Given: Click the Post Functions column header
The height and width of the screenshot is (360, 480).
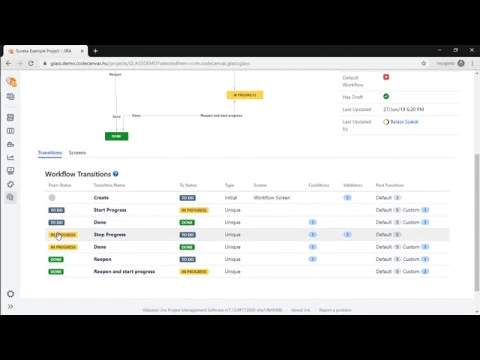Looking at the screenshot, I should (x=390, y=185).
